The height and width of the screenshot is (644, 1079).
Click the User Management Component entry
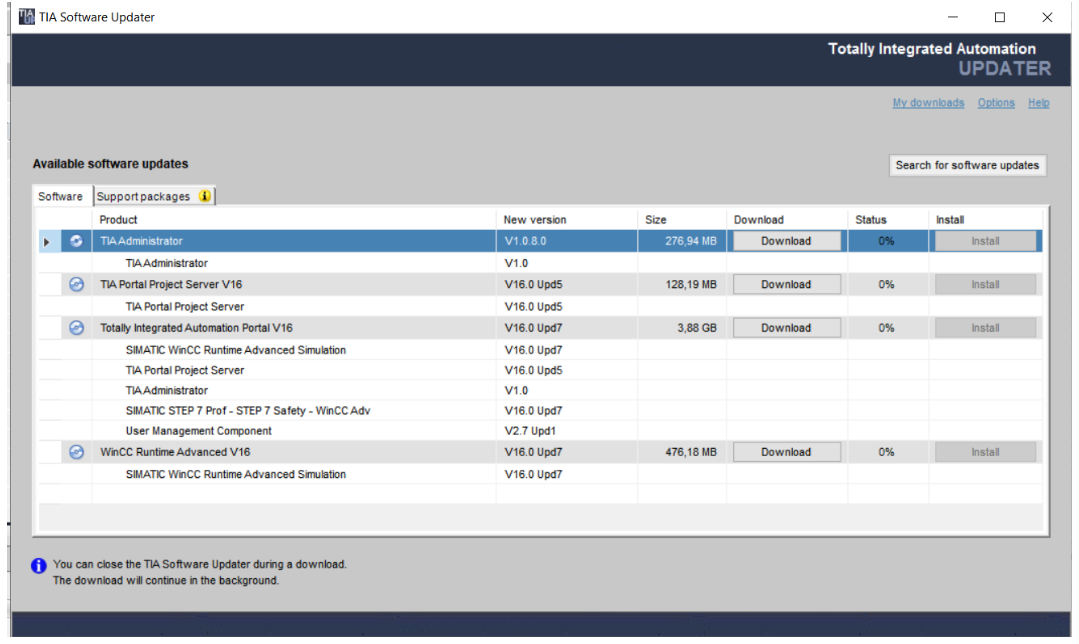(198, 431)
